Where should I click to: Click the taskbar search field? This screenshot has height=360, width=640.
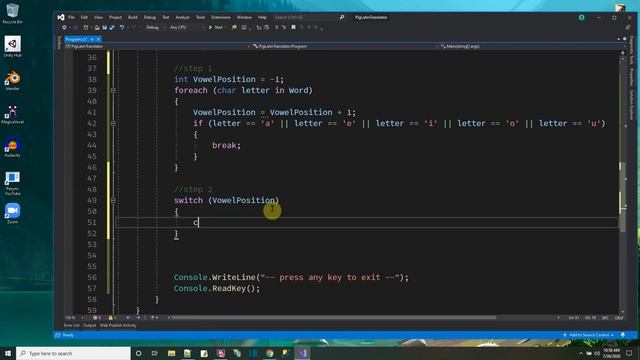(x=73, y=353)
